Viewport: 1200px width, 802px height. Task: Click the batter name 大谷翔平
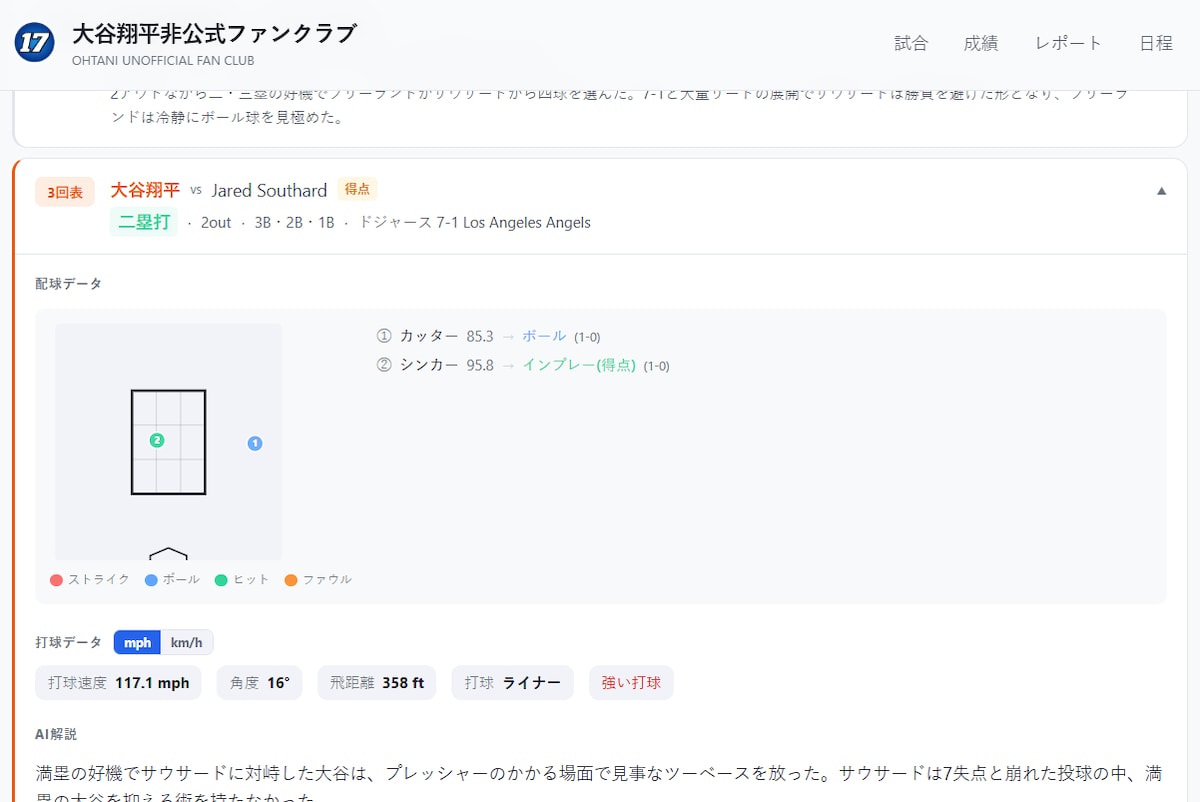coord(145,190)
